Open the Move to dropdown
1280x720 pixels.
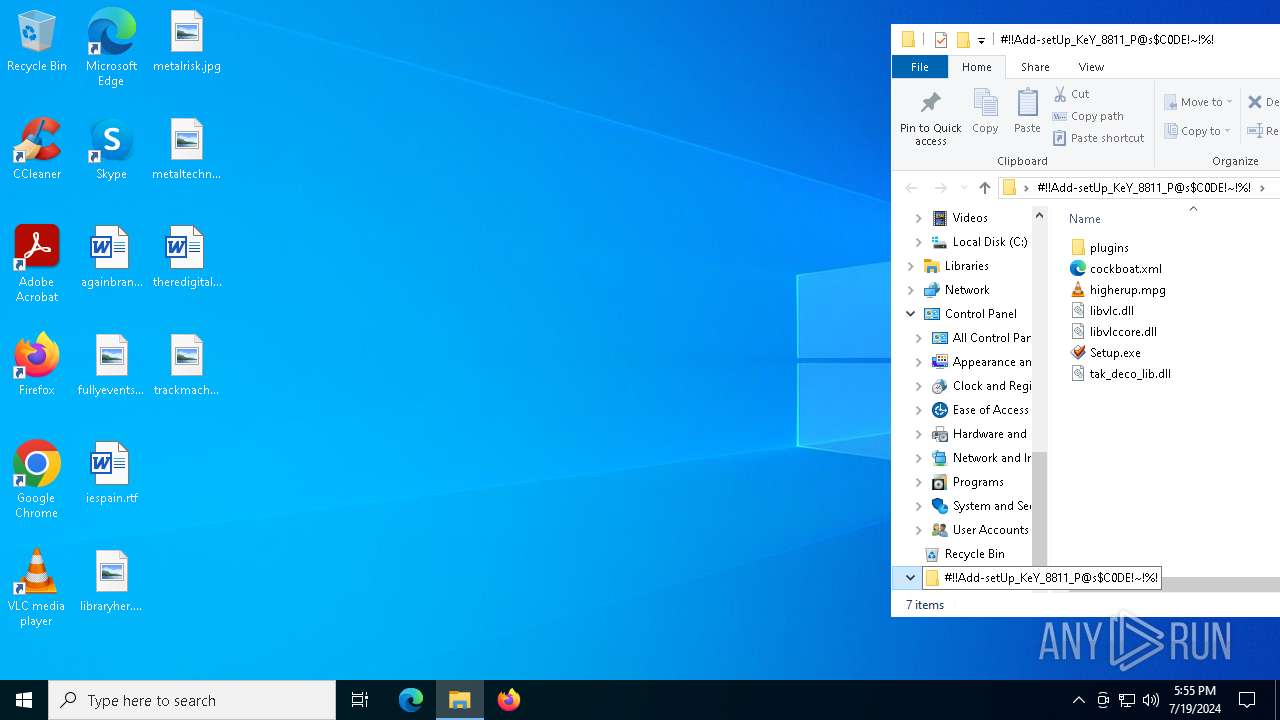pyautogui.click(x=1199, y=102)
